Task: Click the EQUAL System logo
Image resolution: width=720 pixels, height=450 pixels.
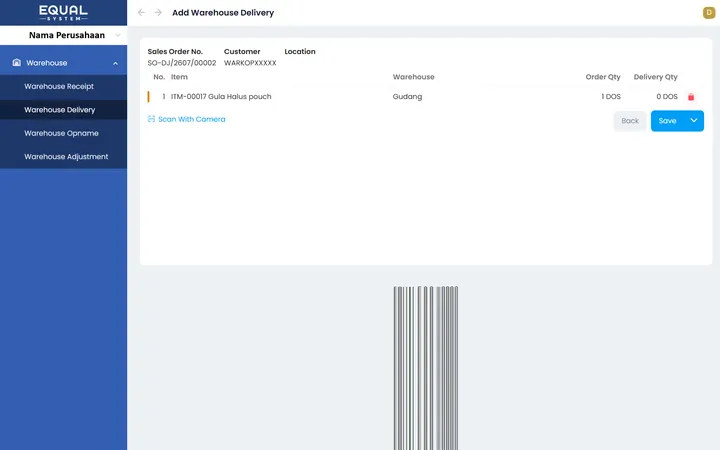Action: pyautogui.click(x=63, y=13)
